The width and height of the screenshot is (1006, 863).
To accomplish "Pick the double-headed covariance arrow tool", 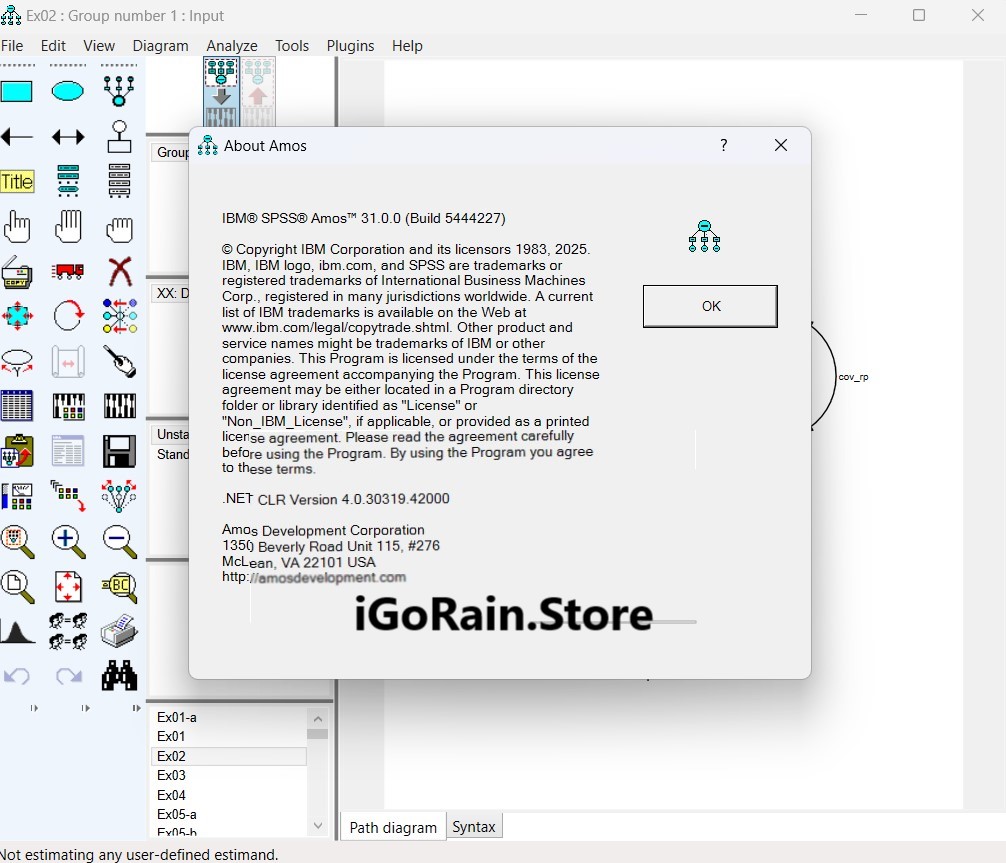I will [x=68, y=137].
